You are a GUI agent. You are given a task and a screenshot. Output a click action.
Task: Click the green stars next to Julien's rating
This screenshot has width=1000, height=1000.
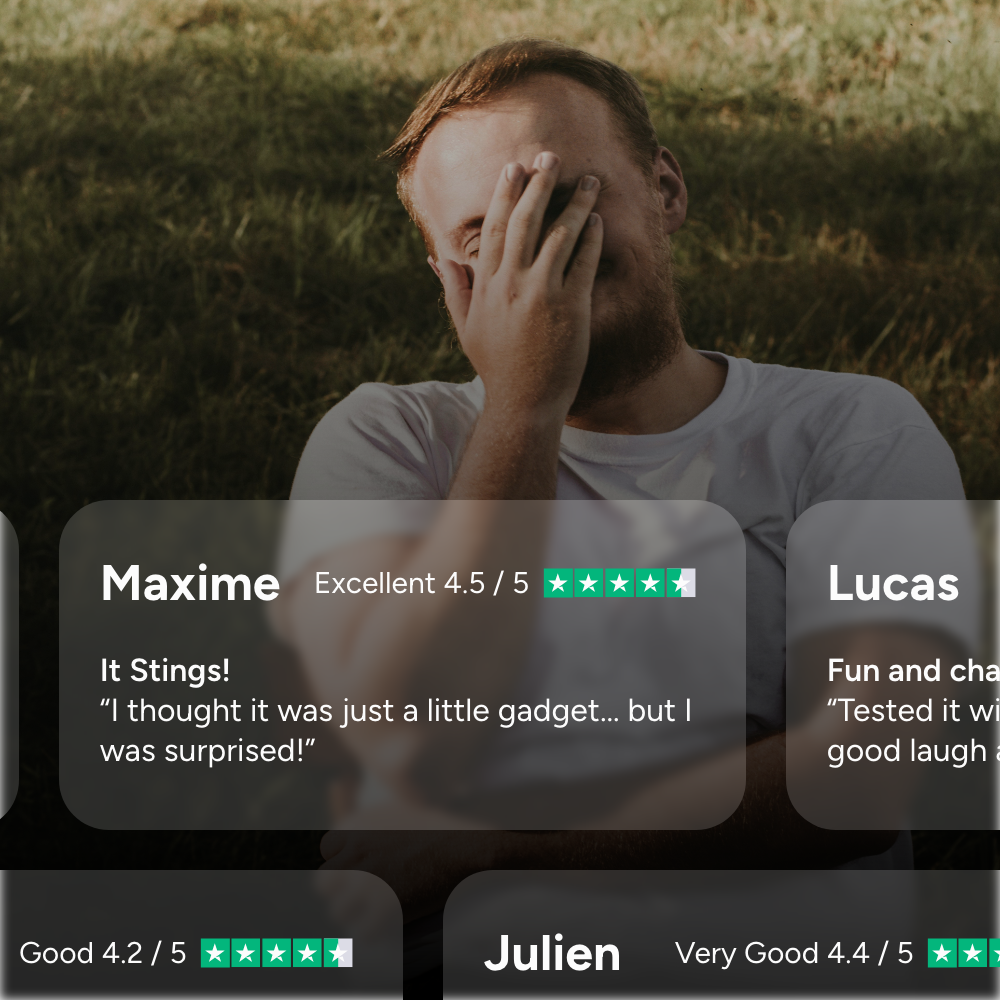click(964, 953)
